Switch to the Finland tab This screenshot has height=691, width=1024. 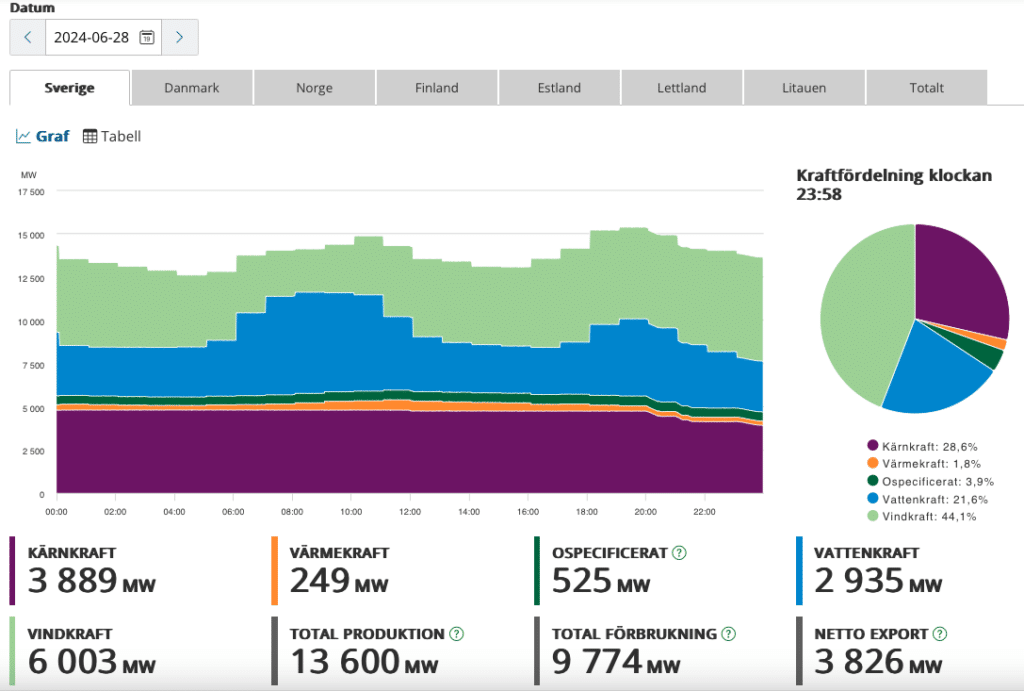[x=437, y=88]
